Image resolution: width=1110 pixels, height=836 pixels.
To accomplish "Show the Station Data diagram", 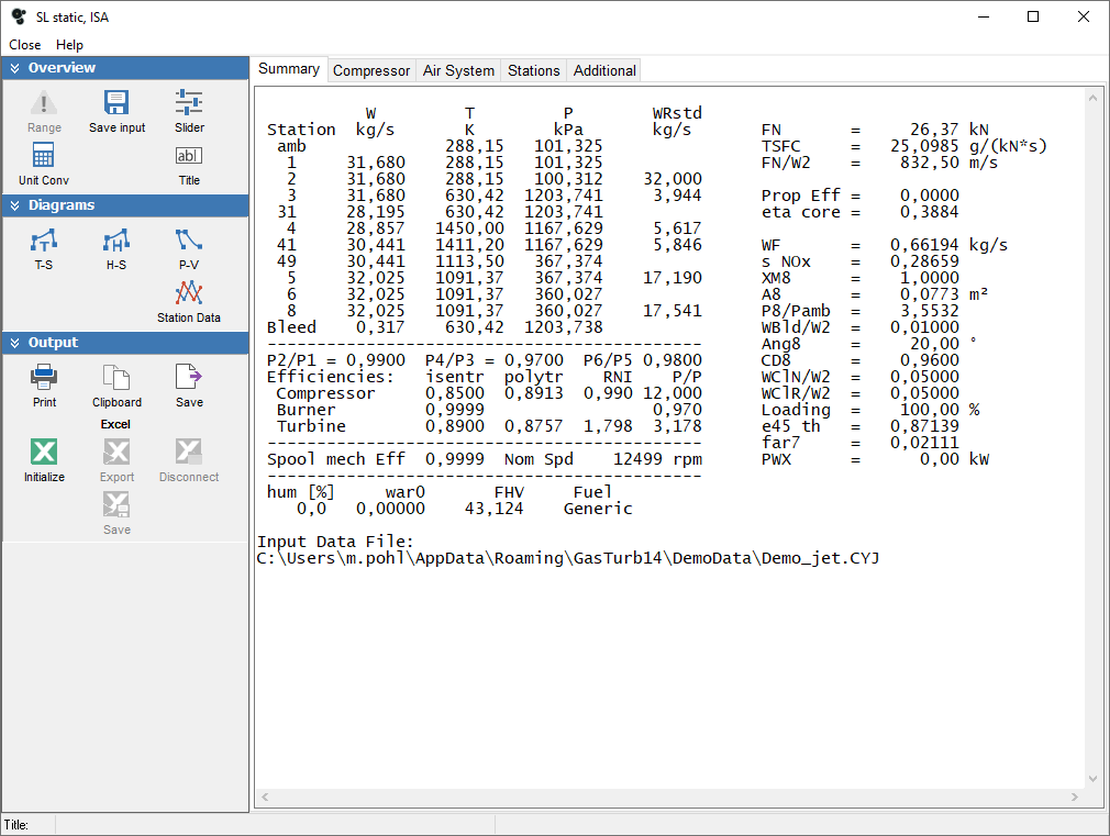I will coord(189,294).
